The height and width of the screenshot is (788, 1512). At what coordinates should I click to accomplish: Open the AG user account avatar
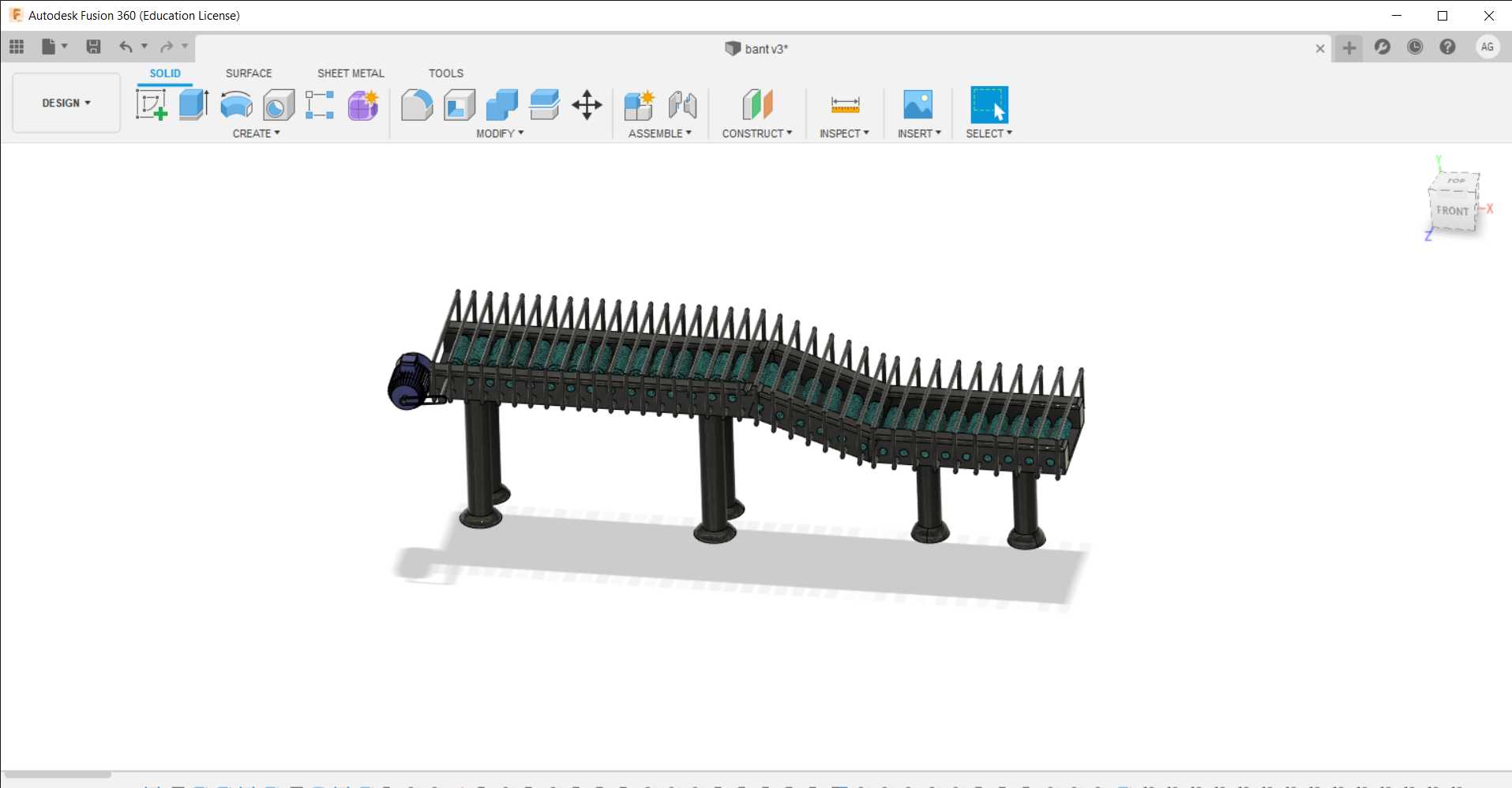pos(1488,47)
